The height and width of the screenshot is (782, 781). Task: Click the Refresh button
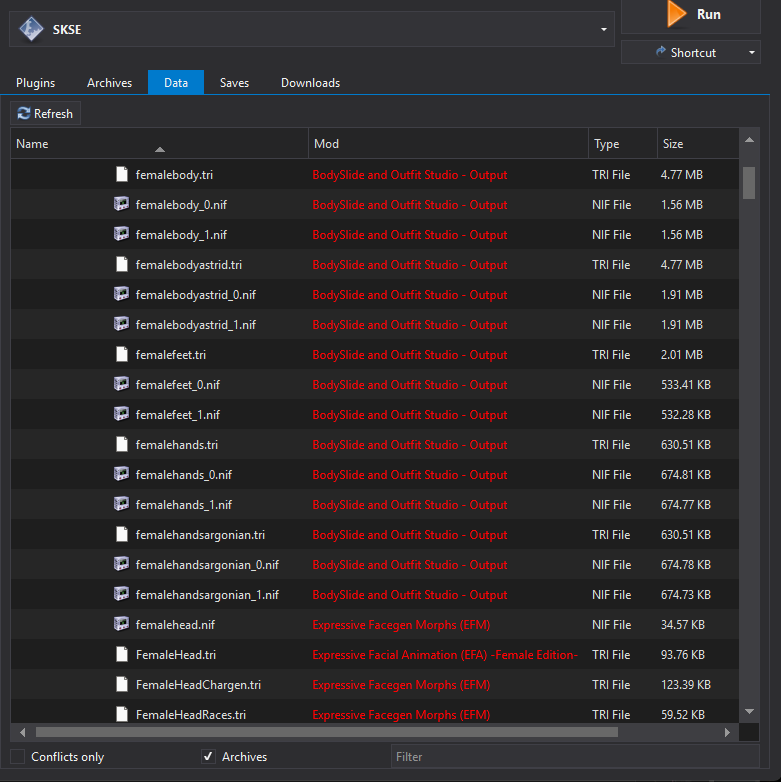45,114
